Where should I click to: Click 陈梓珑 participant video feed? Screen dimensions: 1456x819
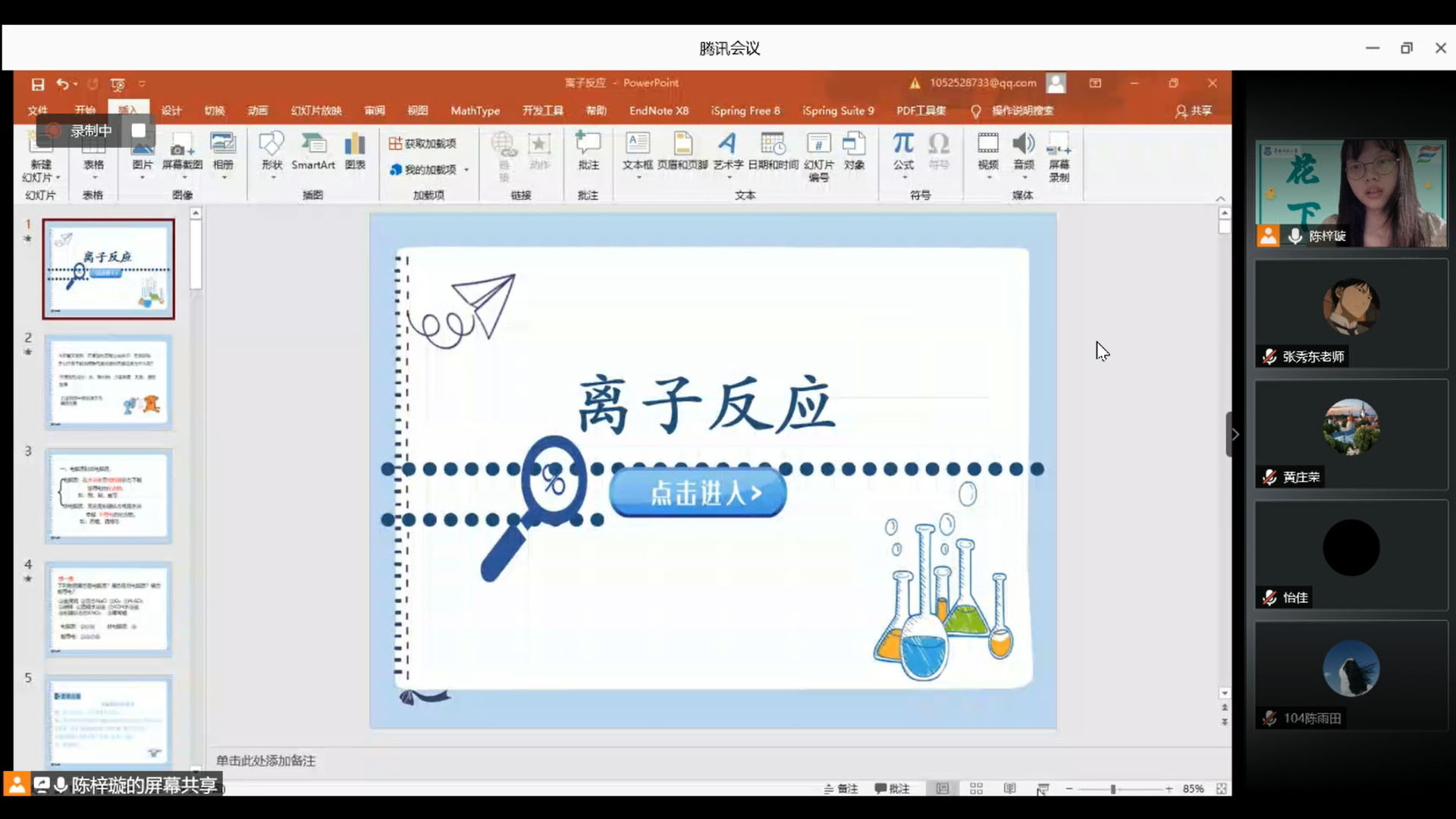pyautogui.click(x=1349, y=191)
